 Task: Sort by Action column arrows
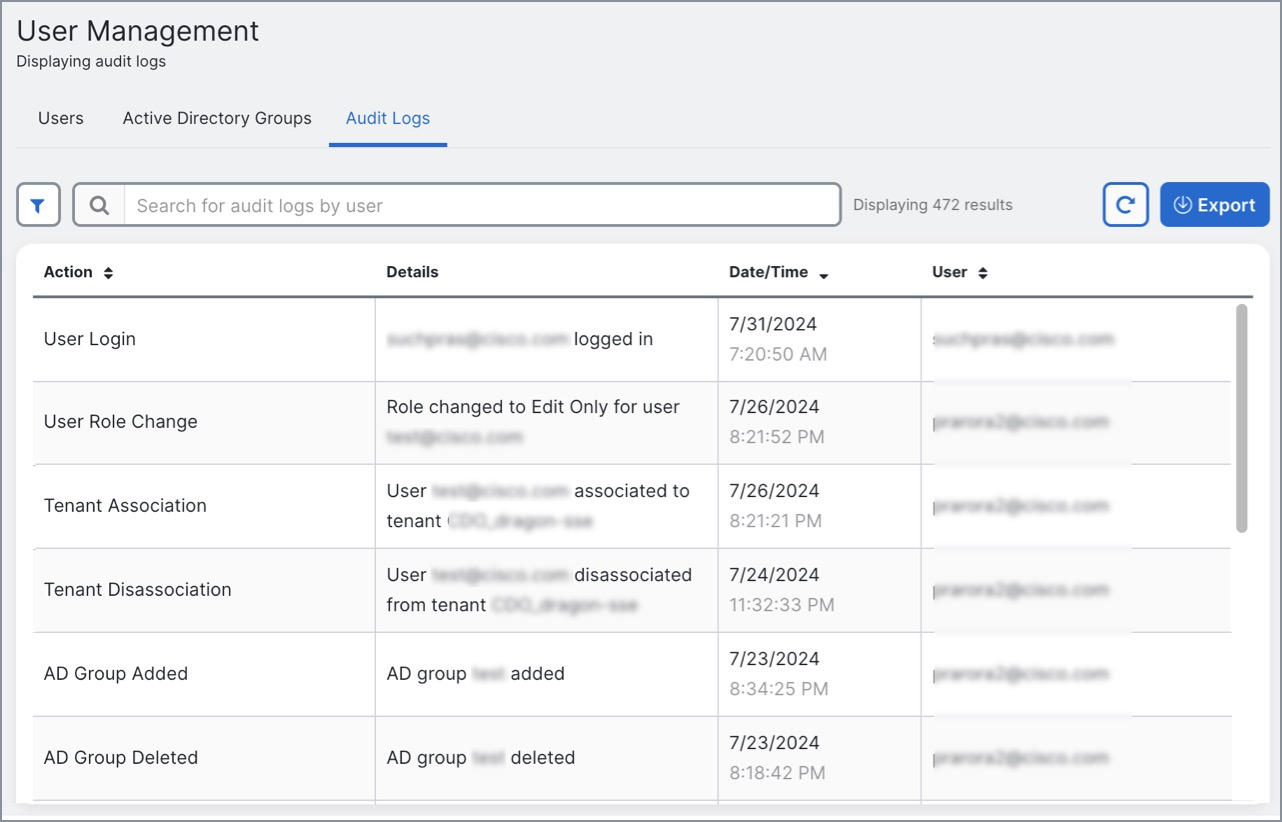click(x=108, y=273)
